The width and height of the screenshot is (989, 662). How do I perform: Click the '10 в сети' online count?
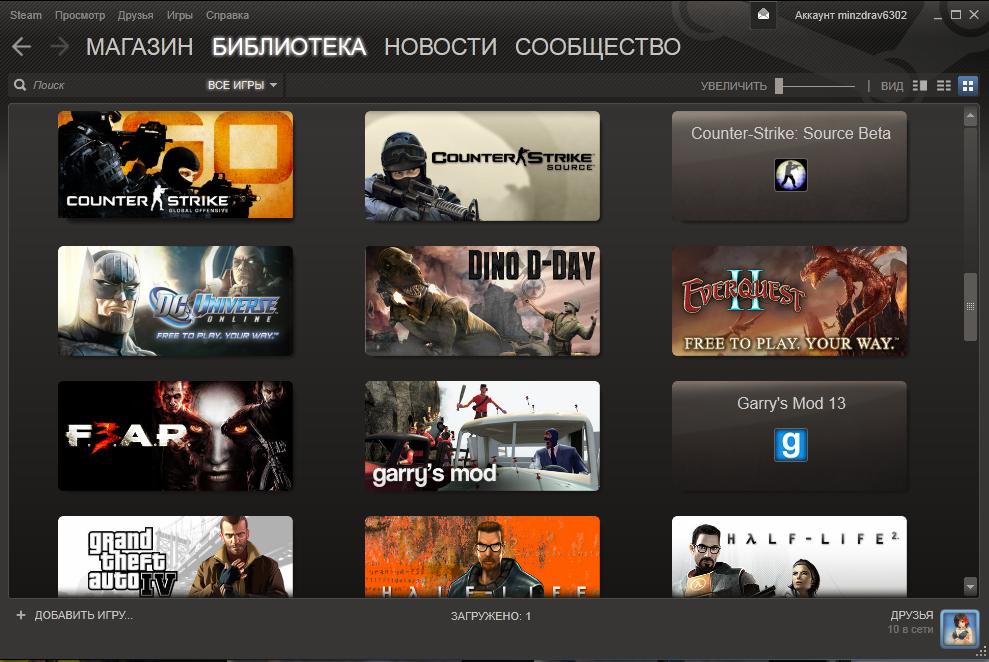pyautogui.click(x=910, y=629)
